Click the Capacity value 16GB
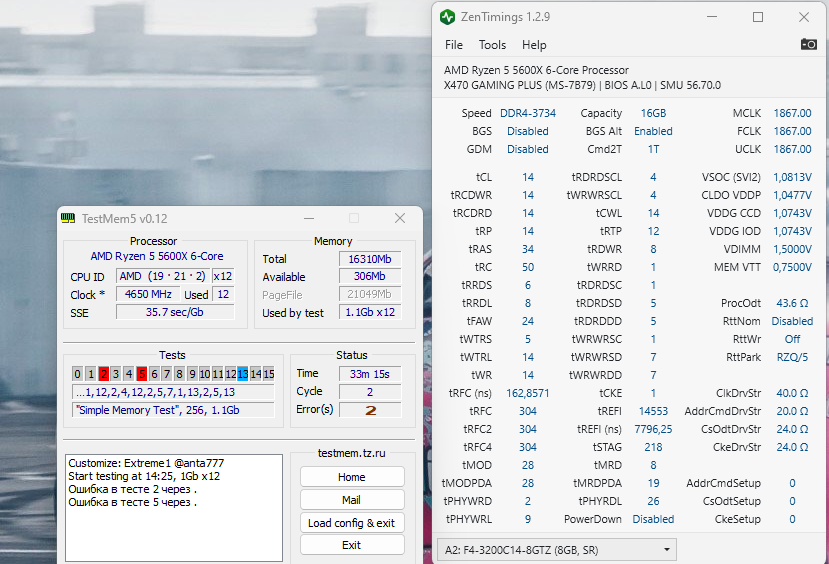The height and width of the screenshot is (564, 829). point(653,113)
